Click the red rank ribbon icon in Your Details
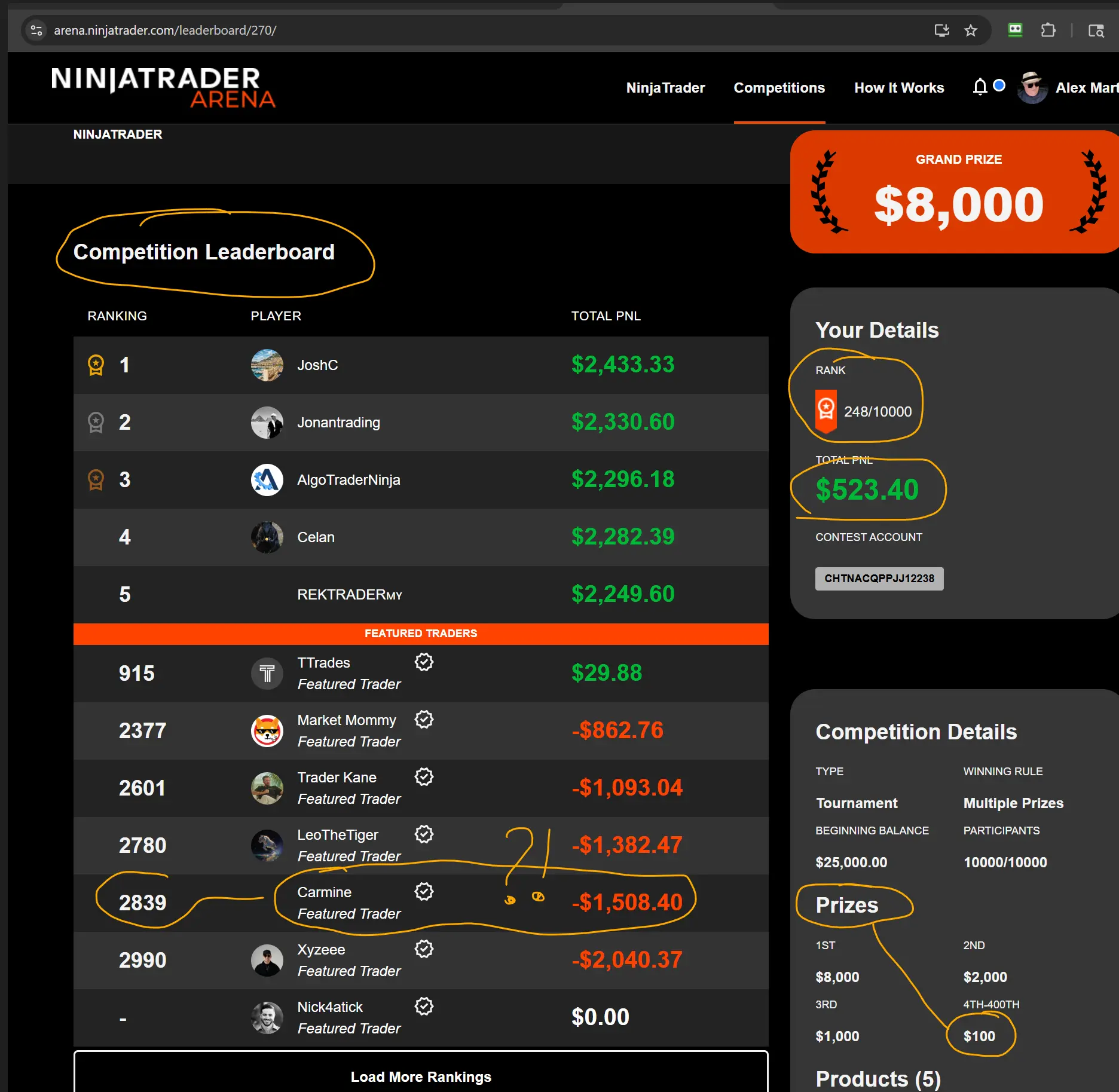Screen dimensions: 1119x1092 (x=826, y=411)
